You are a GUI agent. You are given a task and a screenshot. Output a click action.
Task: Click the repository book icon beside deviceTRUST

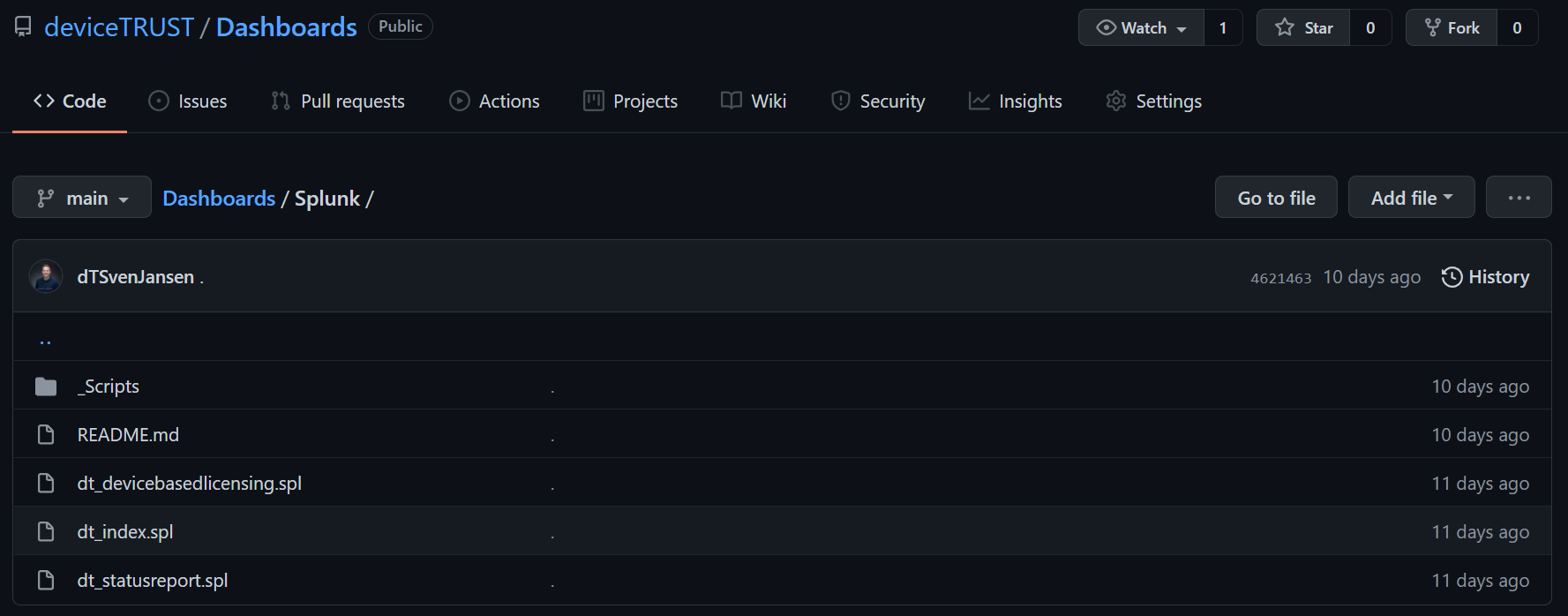(x=24, y=27)
